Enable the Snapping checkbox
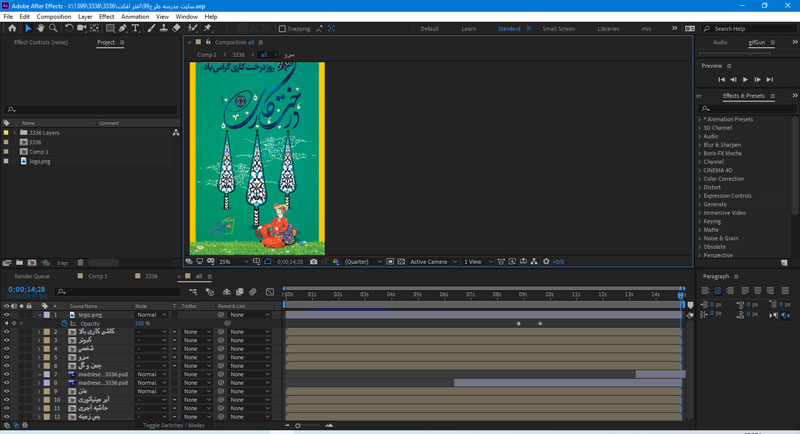The image size is (800, 434). 282,29
